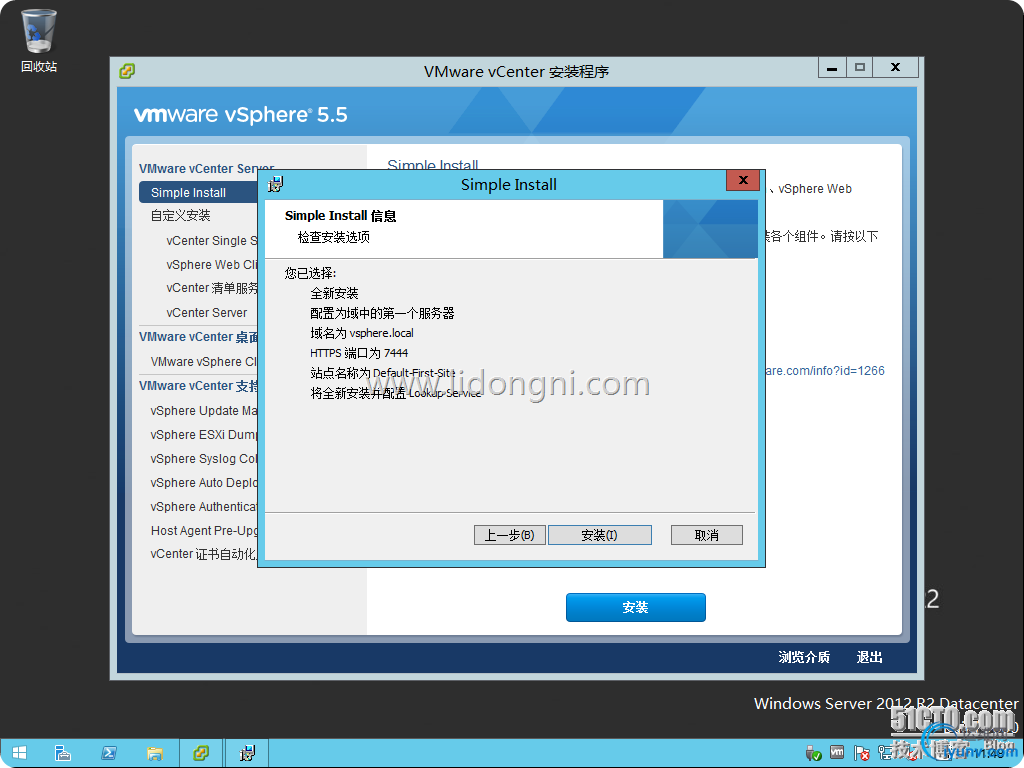Open the Windows Start button
The image size is (1024, 768).
coord(19,753)
